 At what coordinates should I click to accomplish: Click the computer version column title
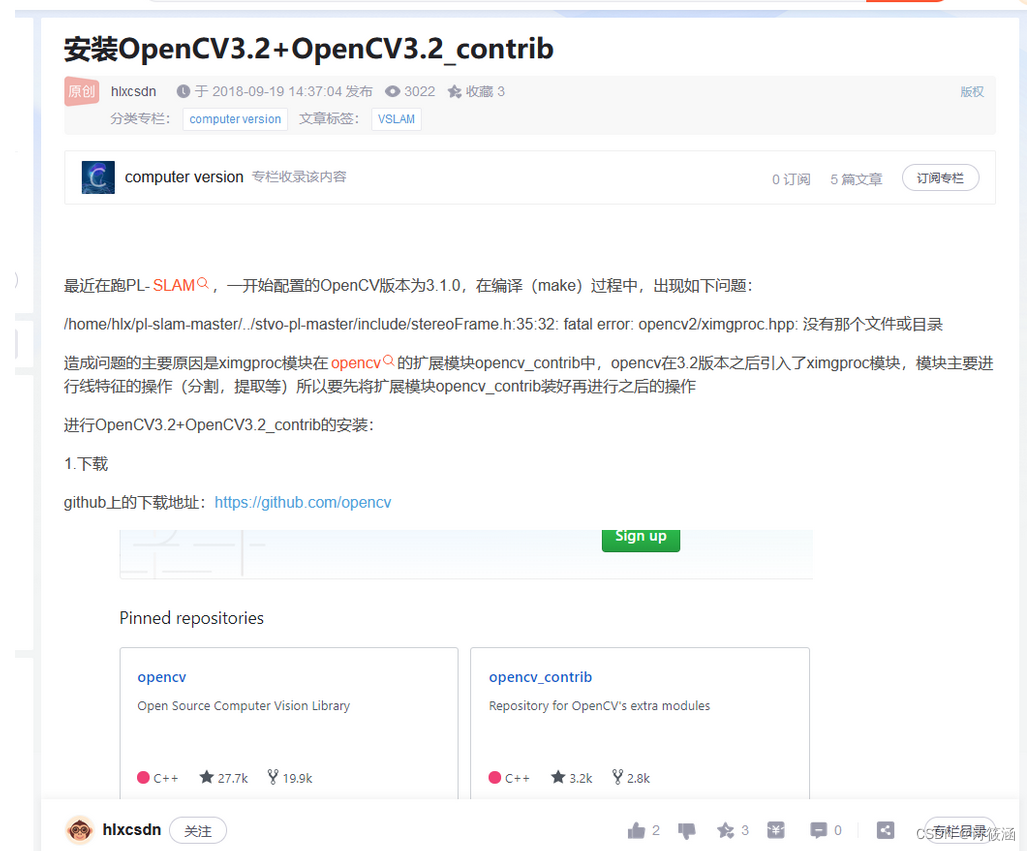(x=184, y=177)
